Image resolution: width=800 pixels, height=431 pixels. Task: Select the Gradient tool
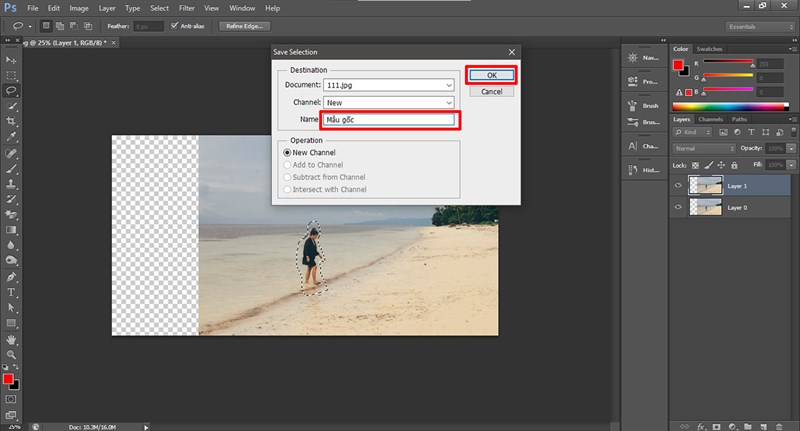[11, 230]
